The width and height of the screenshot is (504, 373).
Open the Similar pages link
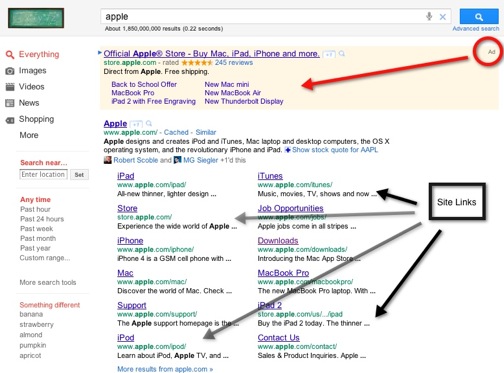click(206, 132)
